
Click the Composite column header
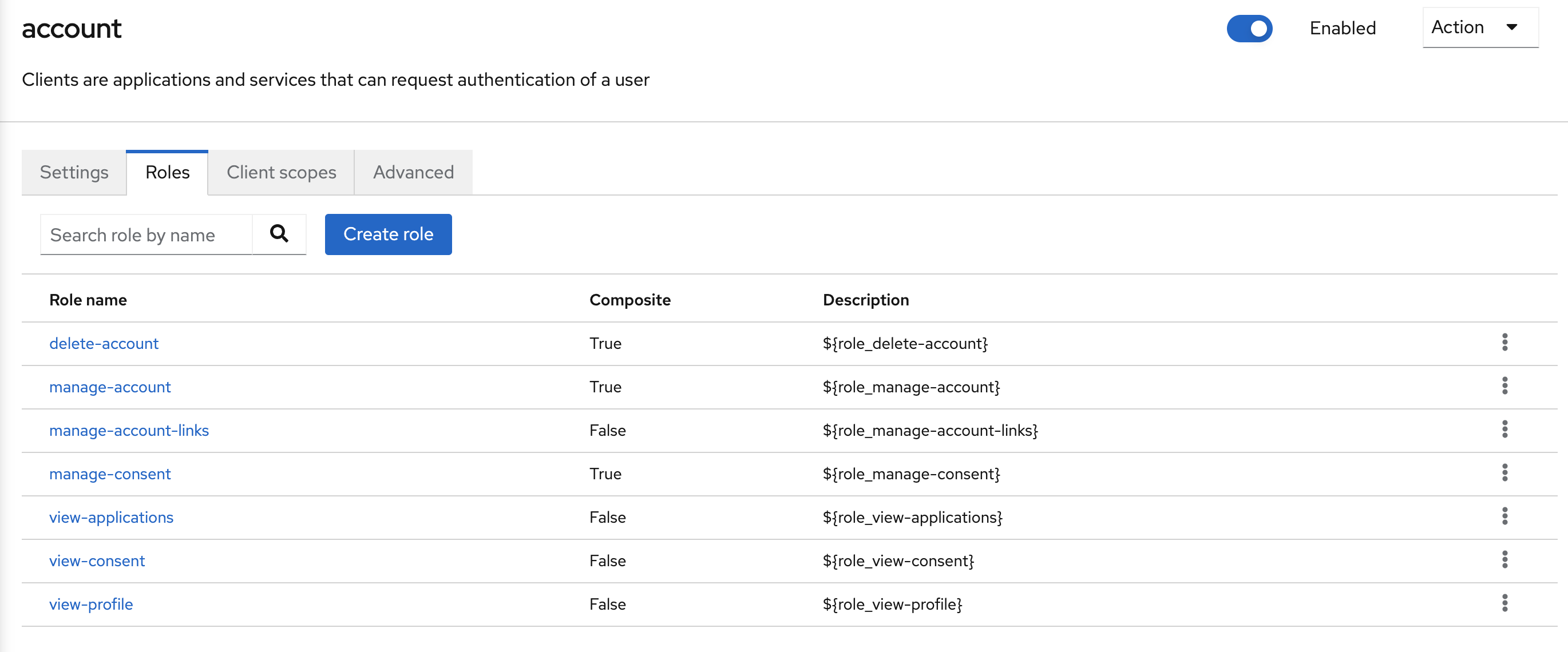point(630,300)
